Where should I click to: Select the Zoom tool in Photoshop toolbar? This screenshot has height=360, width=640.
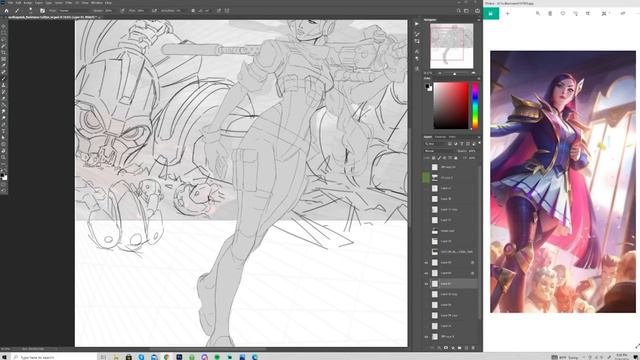[x=4, y=157]
